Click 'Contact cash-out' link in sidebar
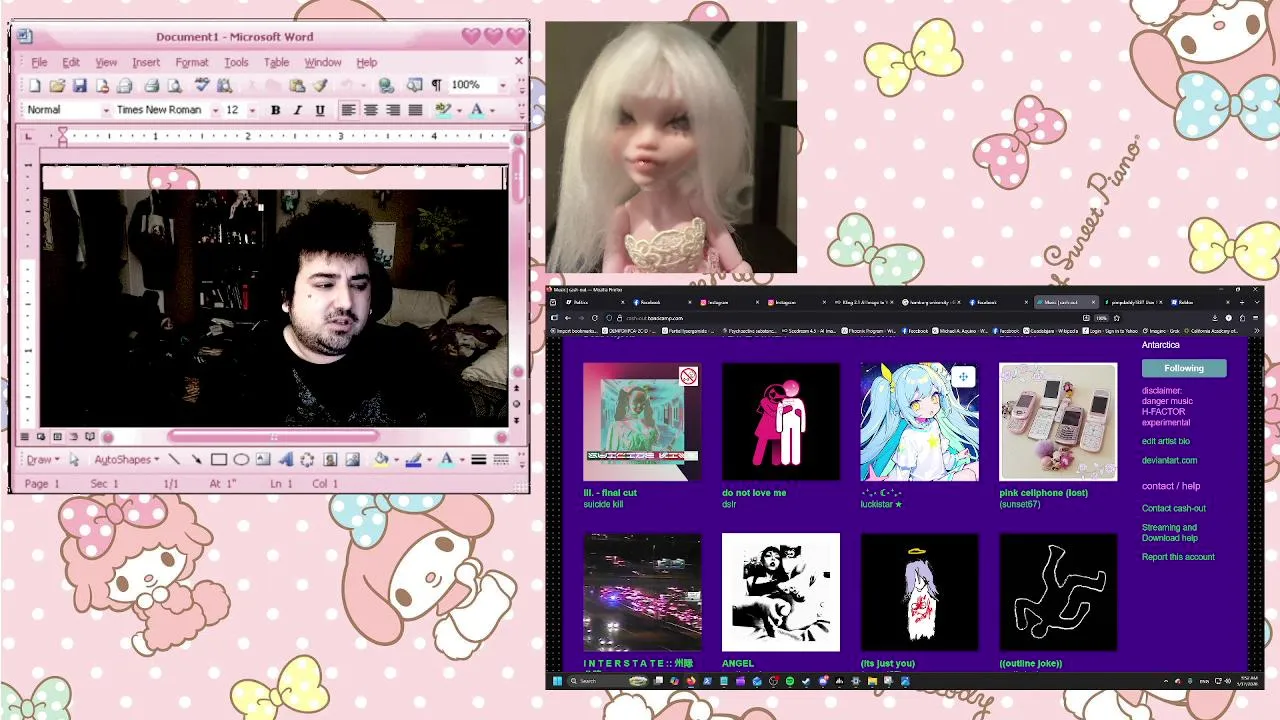Image resolution: width=1280 pixels, height=720 pixels. pyautogui.click(x=1174, y=508)
